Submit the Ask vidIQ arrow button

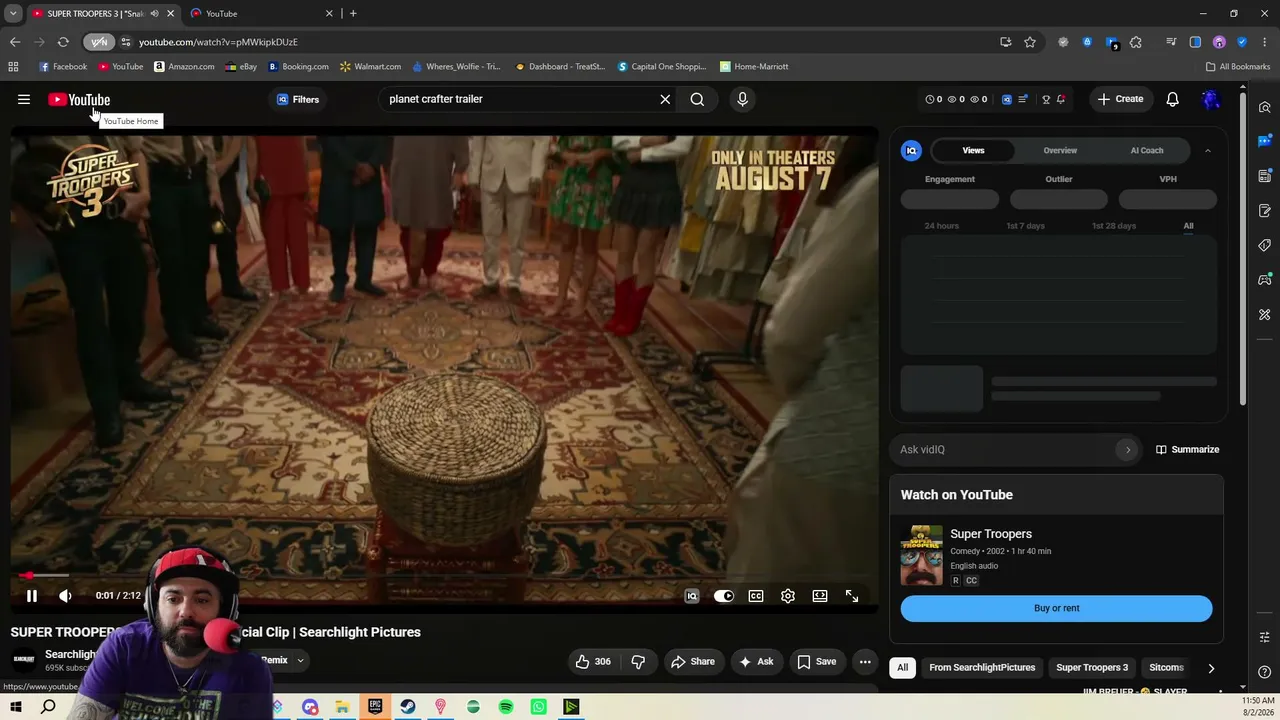[1128, 450]
